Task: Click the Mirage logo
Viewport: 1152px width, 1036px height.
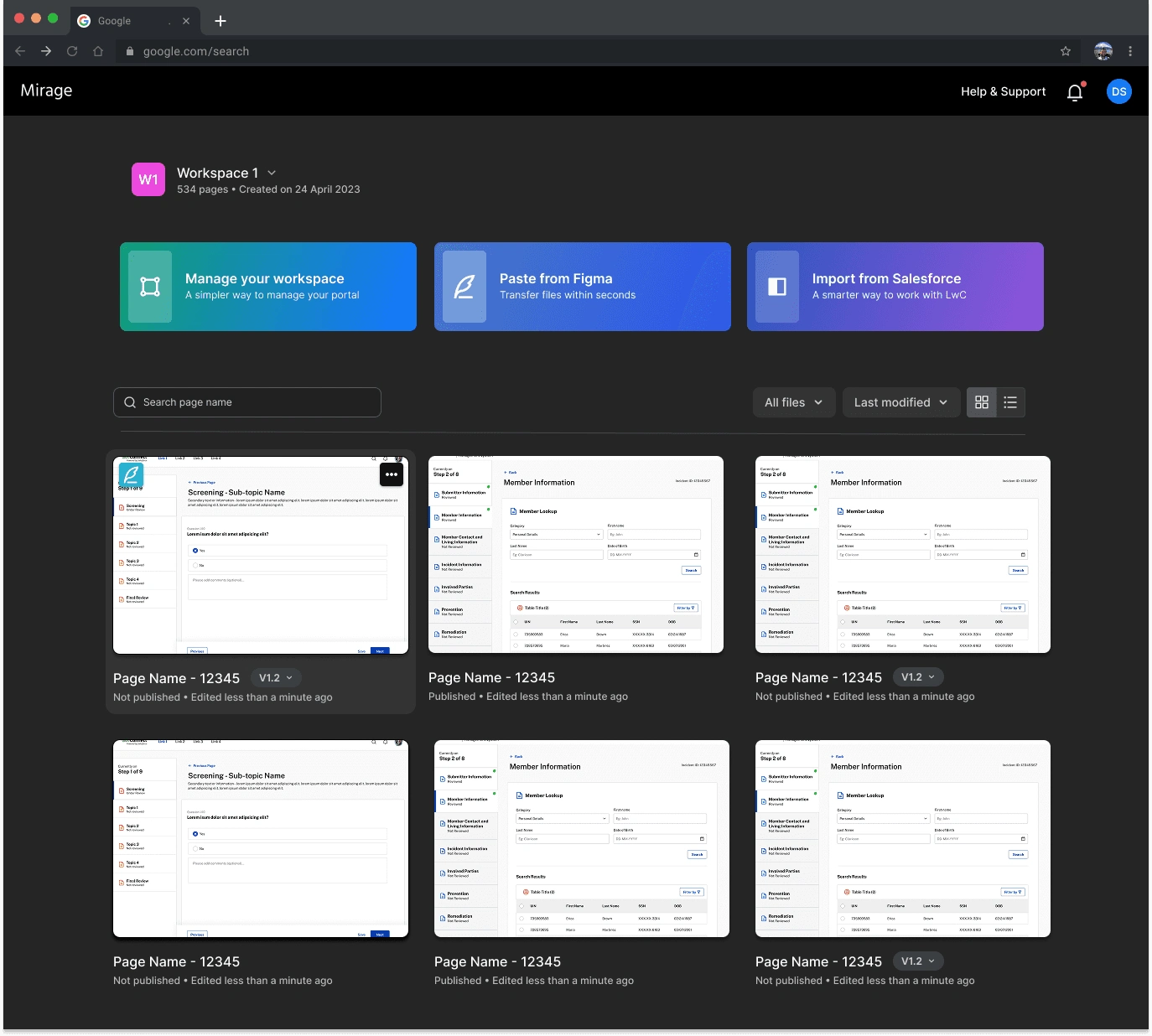Action: (x=46, y=91)
